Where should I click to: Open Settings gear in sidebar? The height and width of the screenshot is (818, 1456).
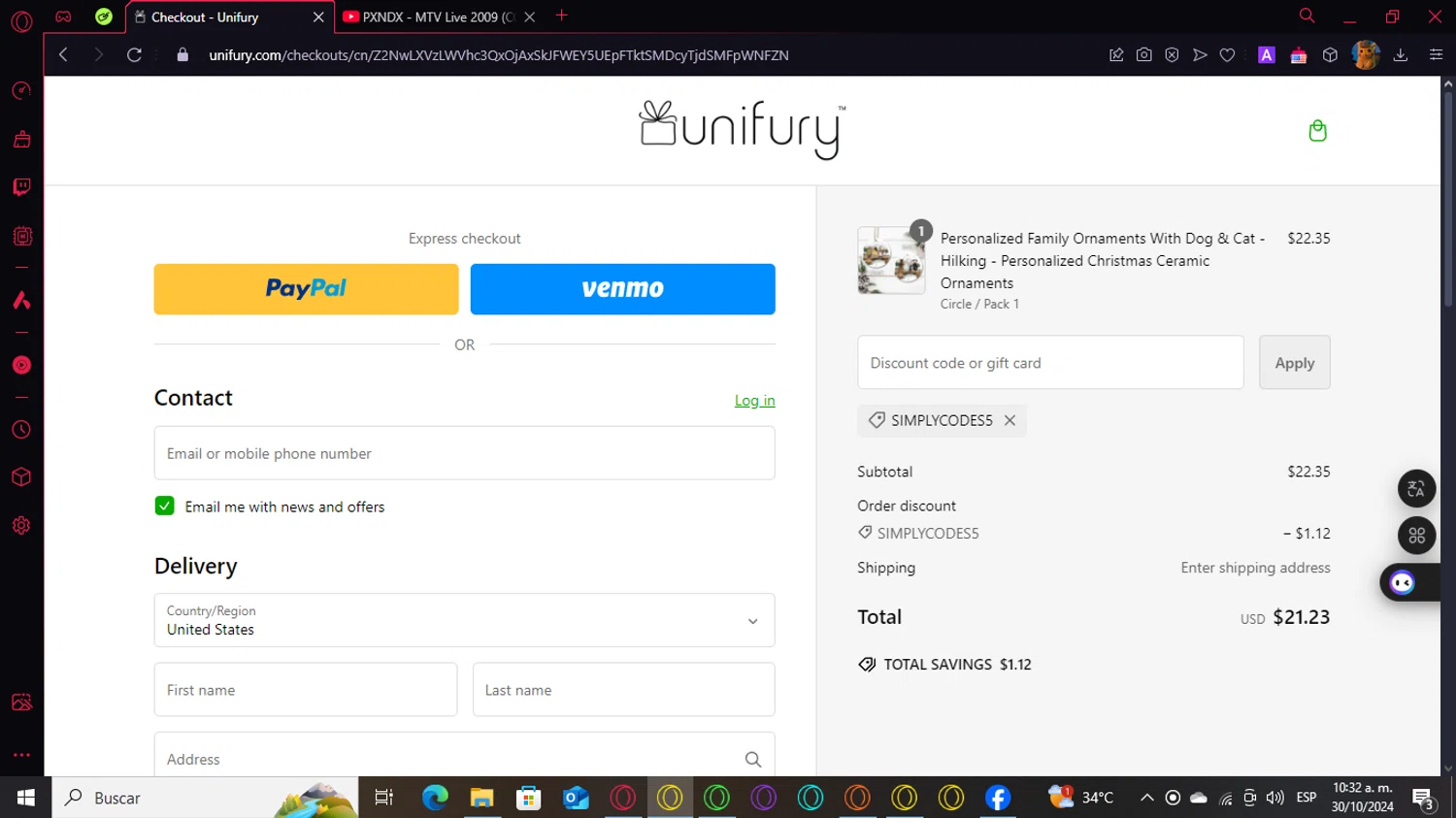click(x=21, y=526)
